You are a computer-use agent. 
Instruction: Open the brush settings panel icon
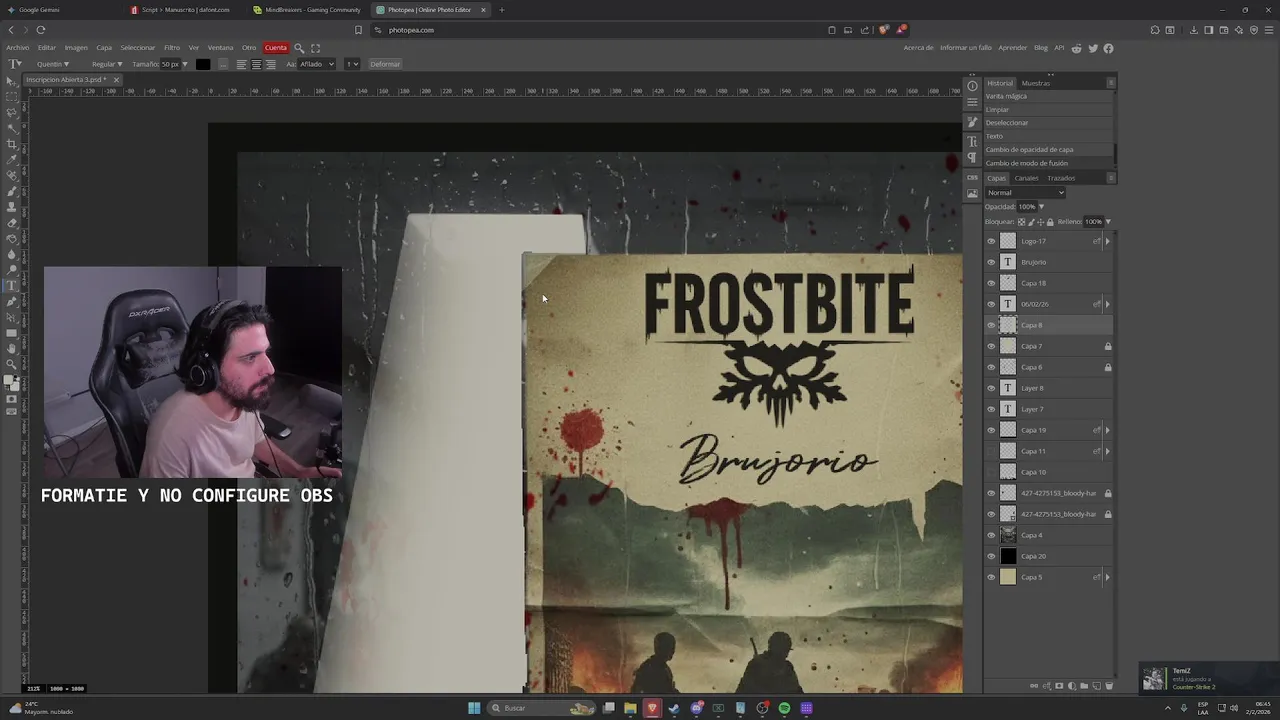click(x=972, y=122)
